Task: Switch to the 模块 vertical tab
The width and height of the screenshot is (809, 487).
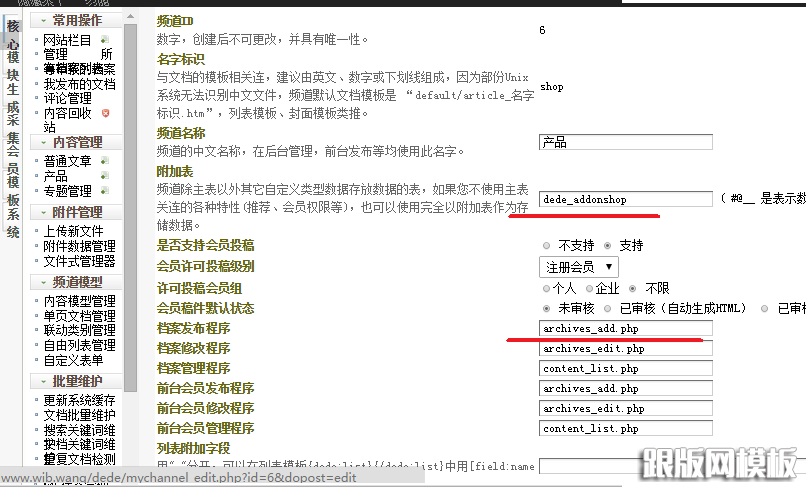Action: (x=13, y=70)
